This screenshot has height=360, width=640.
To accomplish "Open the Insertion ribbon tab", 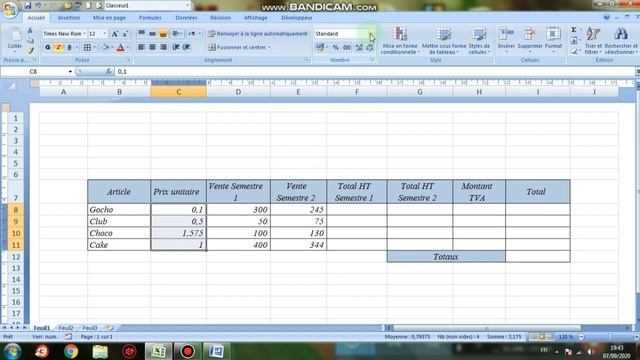I will [69, 18].
